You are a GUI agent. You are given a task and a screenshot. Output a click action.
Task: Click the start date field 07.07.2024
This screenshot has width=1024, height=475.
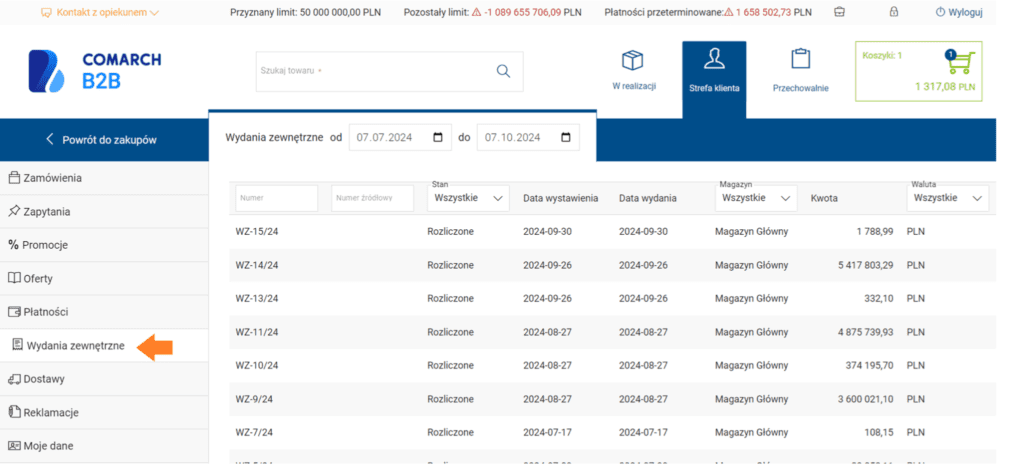400,138
